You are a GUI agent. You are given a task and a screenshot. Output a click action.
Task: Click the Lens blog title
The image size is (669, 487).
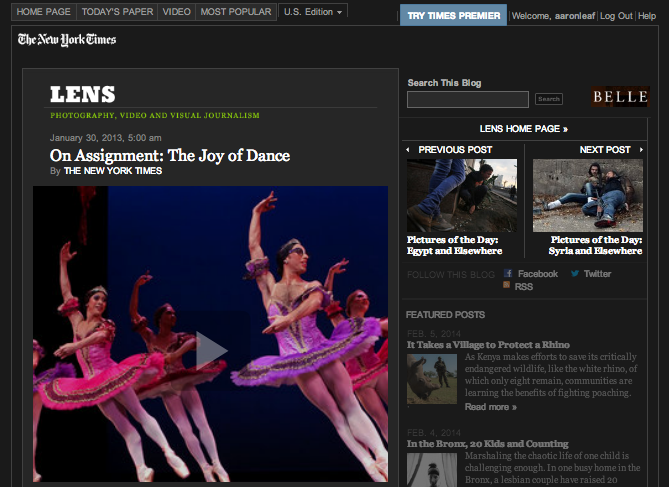coord(83,94)
